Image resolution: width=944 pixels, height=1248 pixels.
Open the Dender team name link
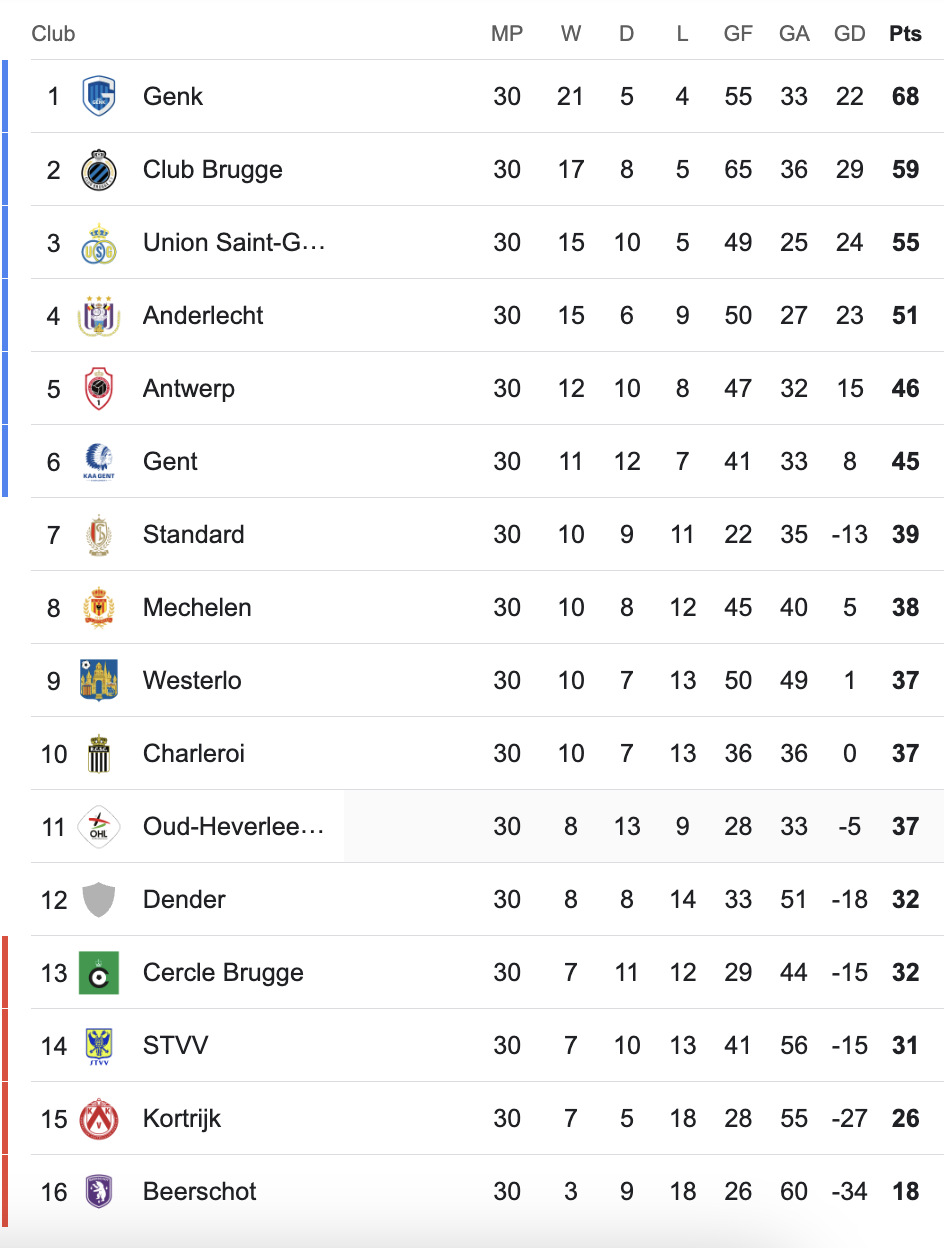click(x=184, y=899)
